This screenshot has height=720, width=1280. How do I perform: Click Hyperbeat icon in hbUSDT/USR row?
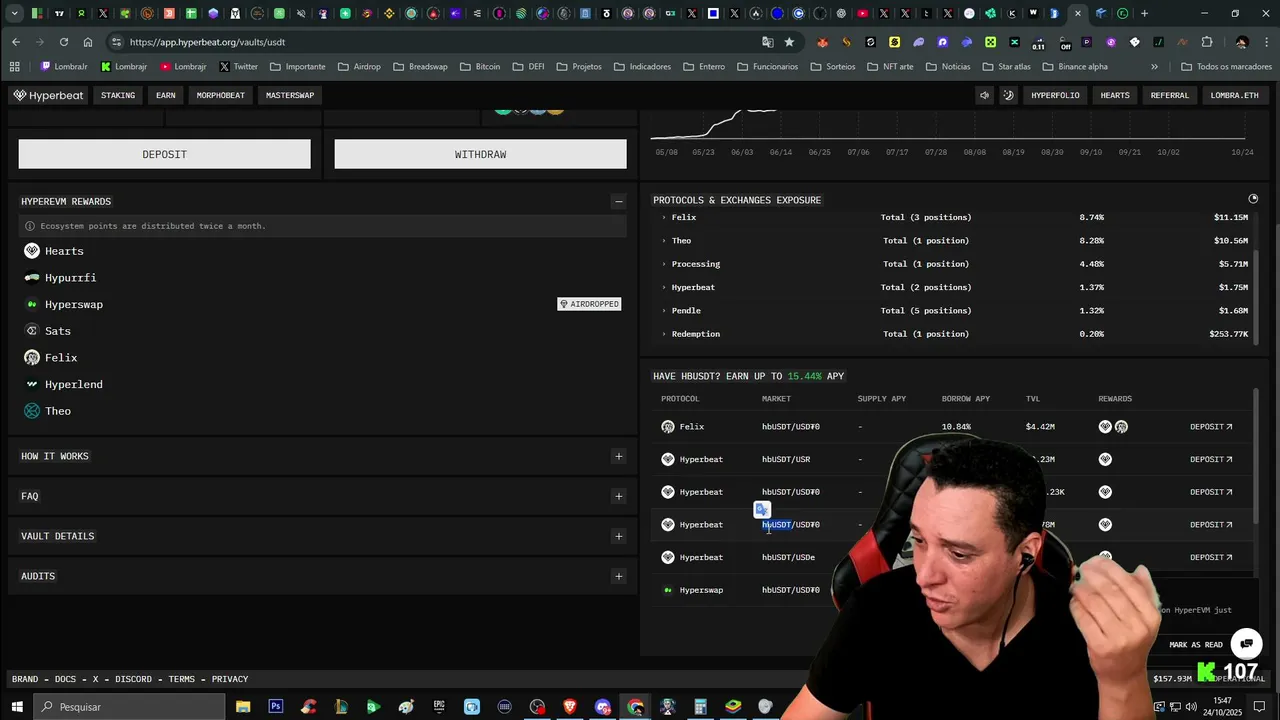(x=668, y=459)
